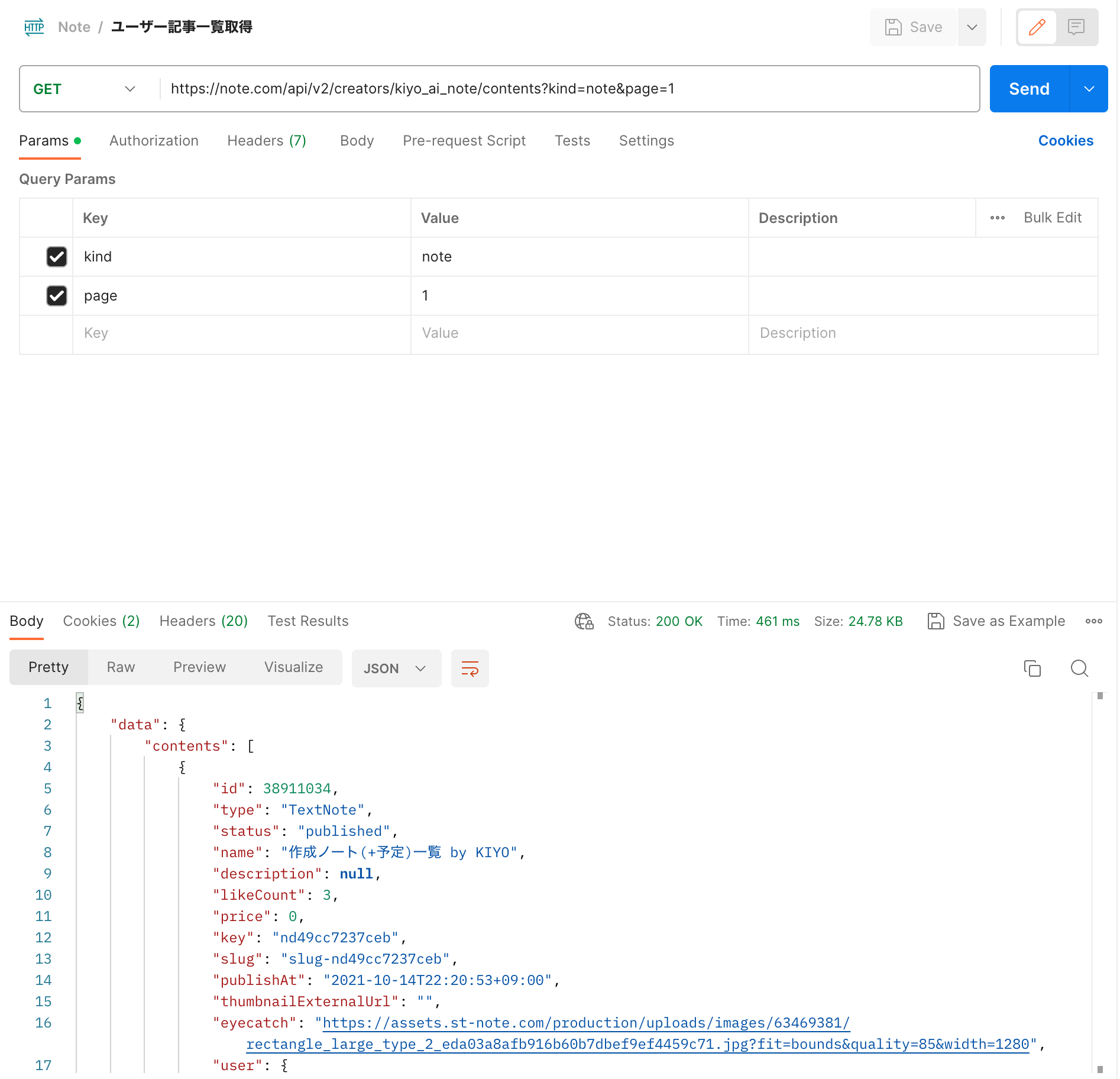This screenshot has width=1120, height=1079.
Task: Open query params column options ellipsis
Action: click(998, 218)
